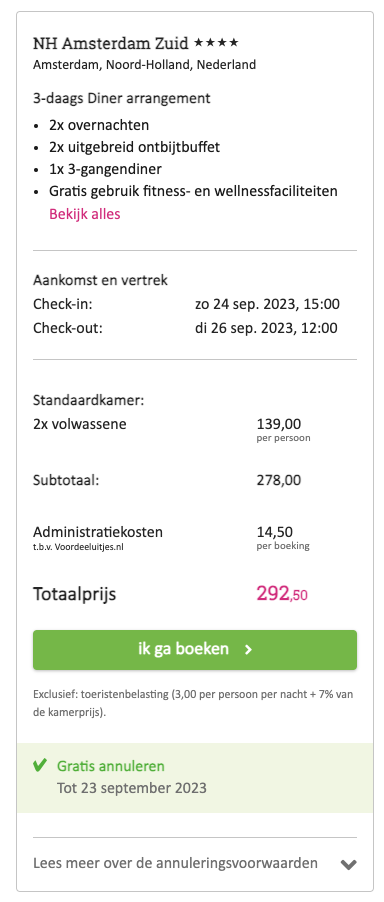Click the Subtotaal amount 278,00
The image size is (384, 902).
tap(279, 480)
